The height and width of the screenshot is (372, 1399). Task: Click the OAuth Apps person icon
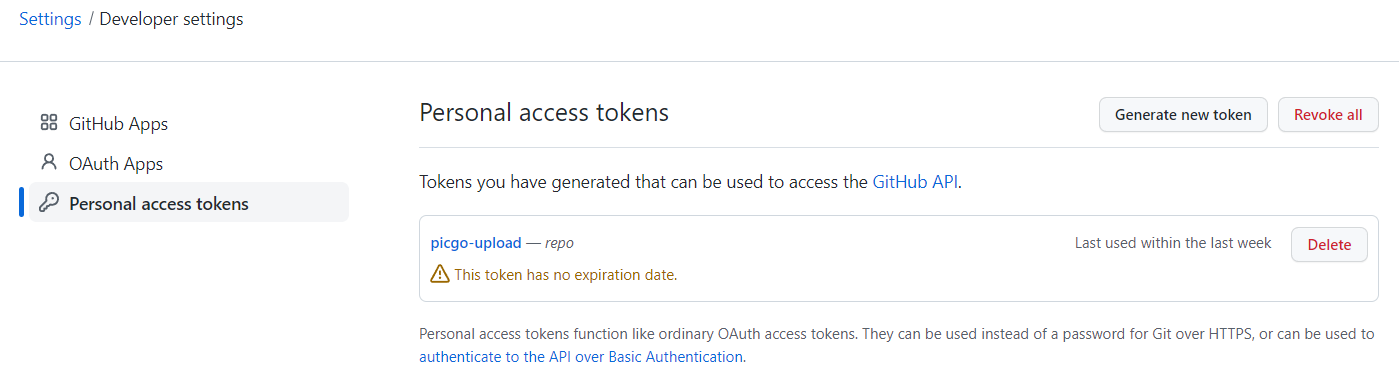(48, 162)
